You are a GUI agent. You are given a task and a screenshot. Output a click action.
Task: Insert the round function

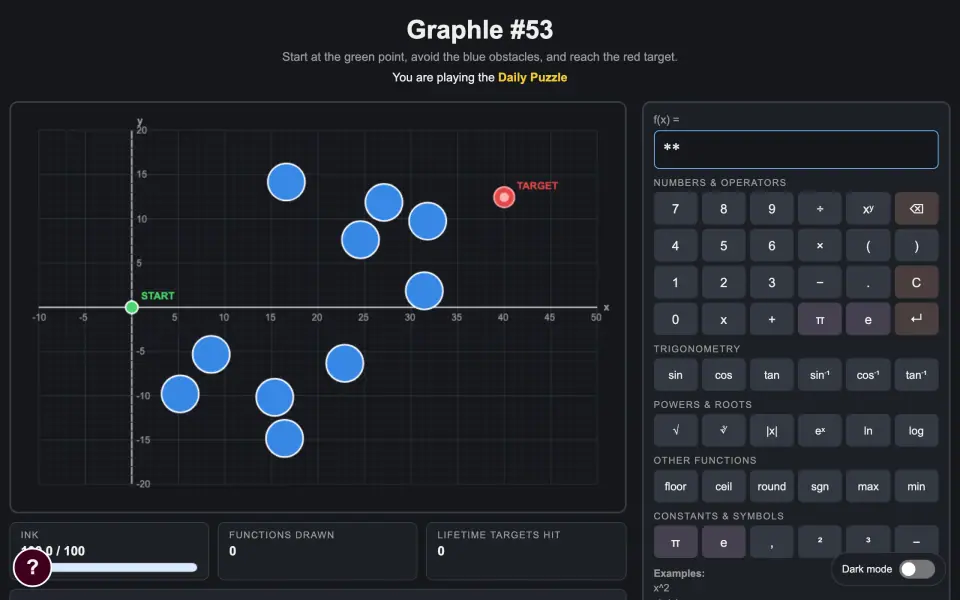(x=771, y=486)
